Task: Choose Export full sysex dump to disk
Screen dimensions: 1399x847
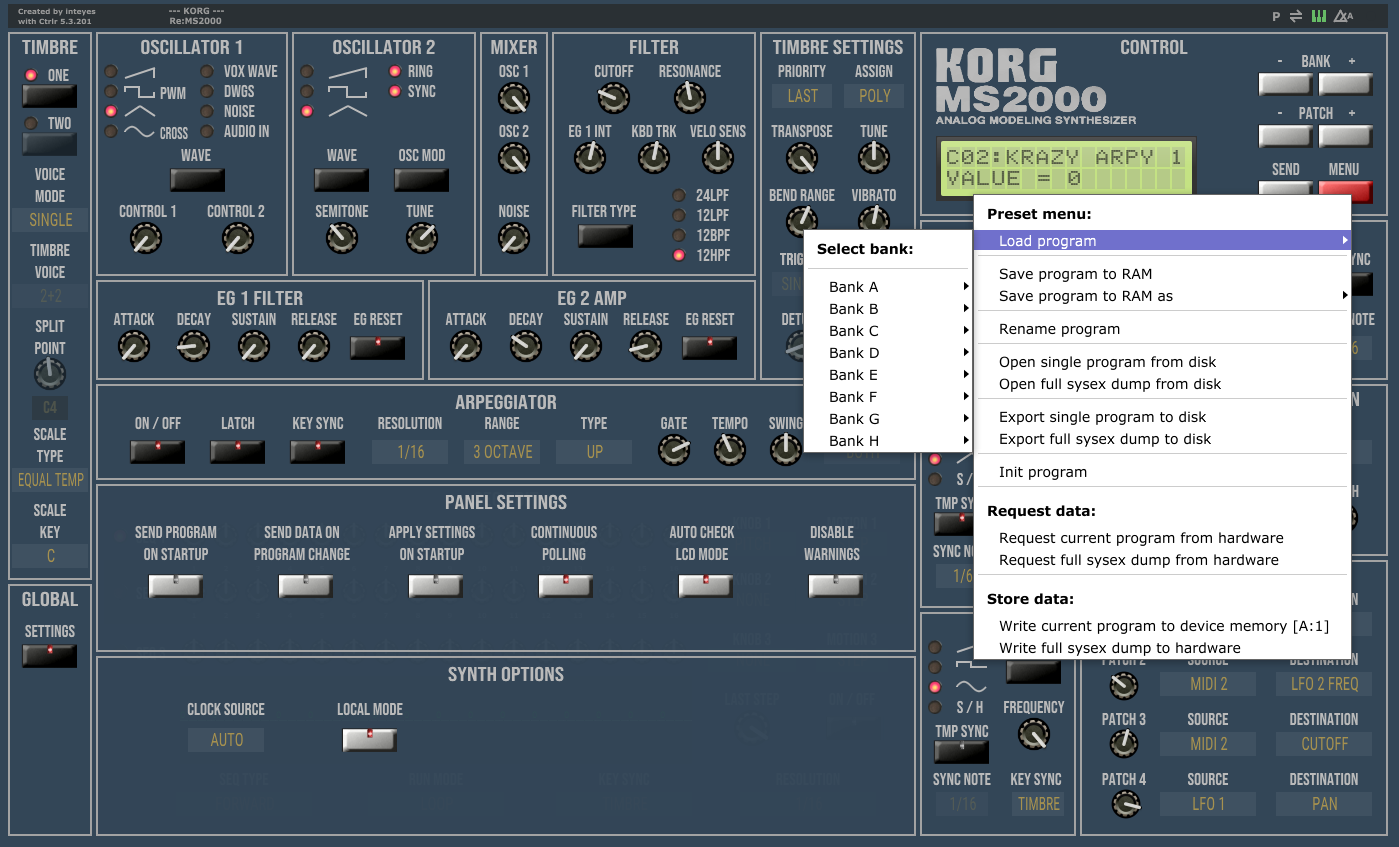Action: tap(1162, 439)
